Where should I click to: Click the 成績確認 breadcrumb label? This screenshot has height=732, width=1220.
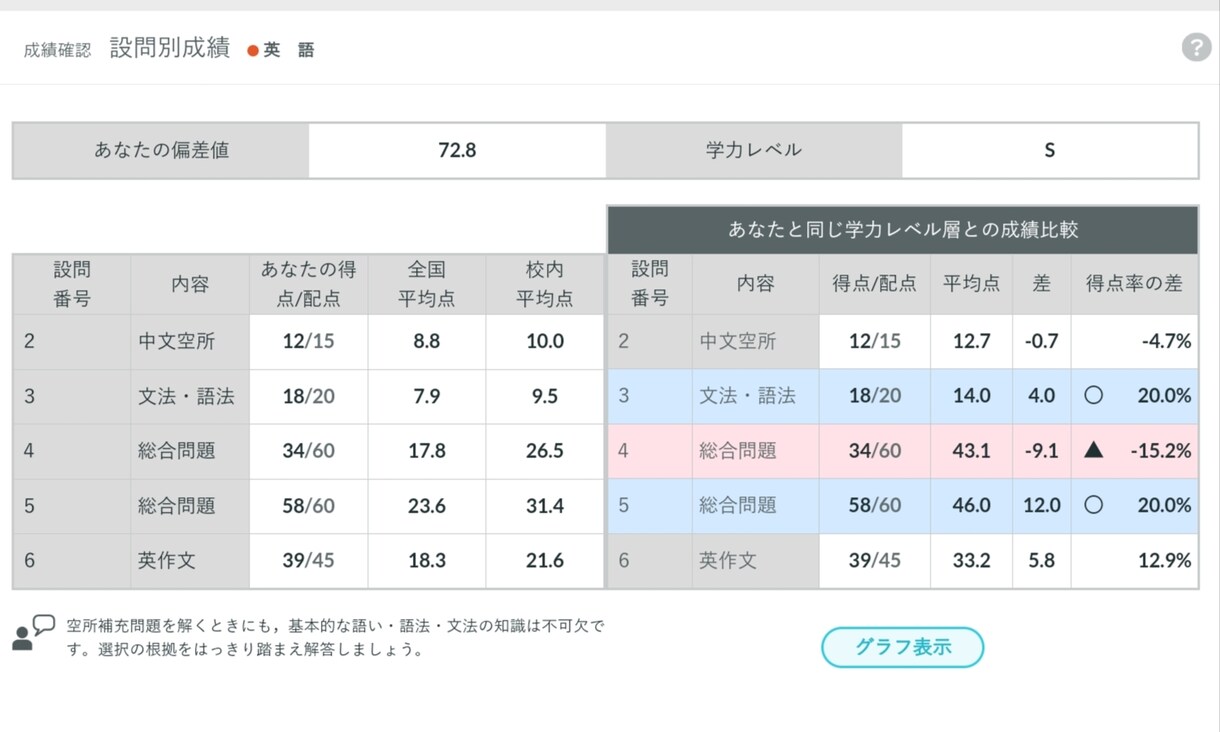tap(57, 50)
